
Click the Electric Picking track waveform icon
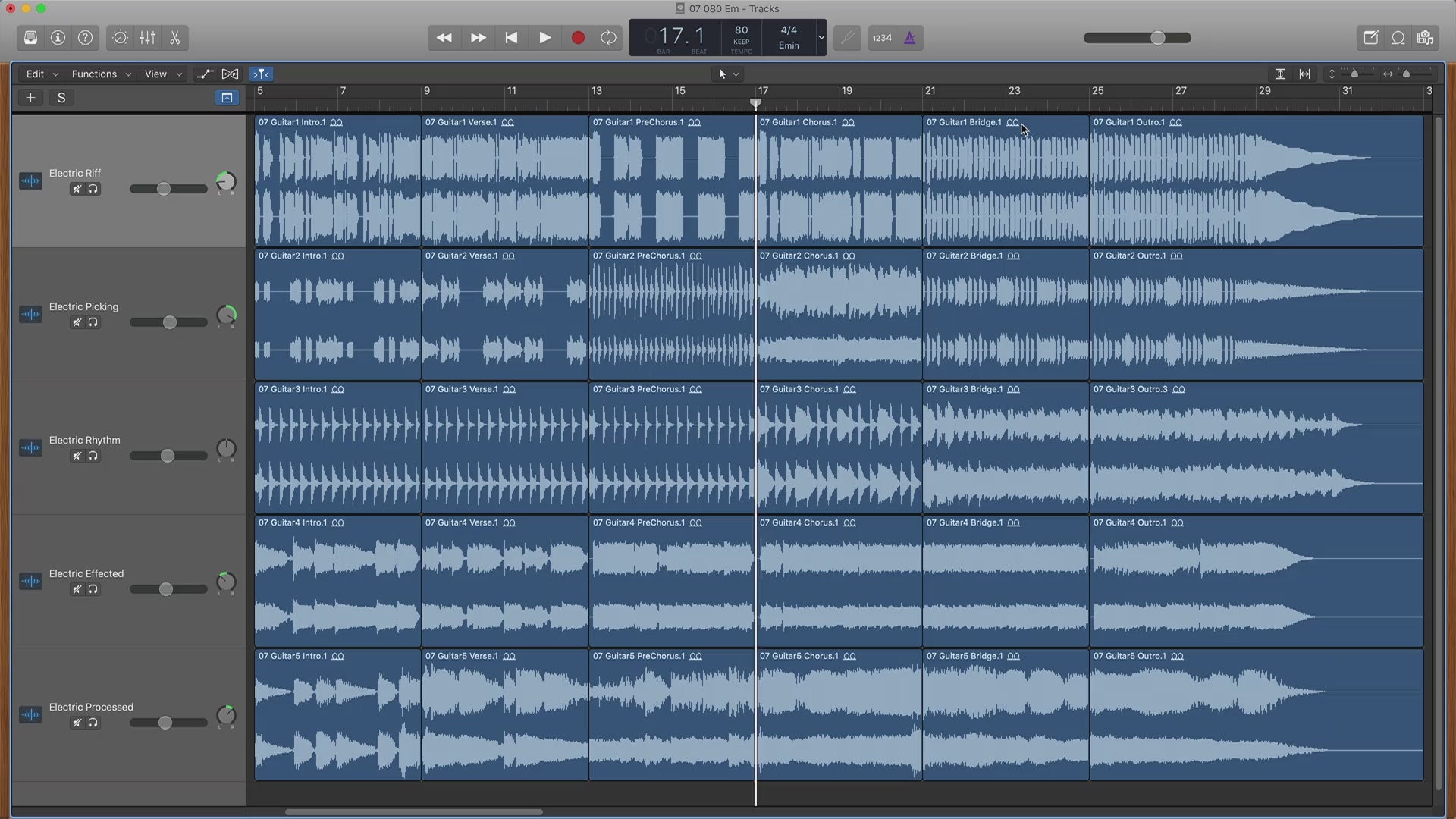(30, 314)
